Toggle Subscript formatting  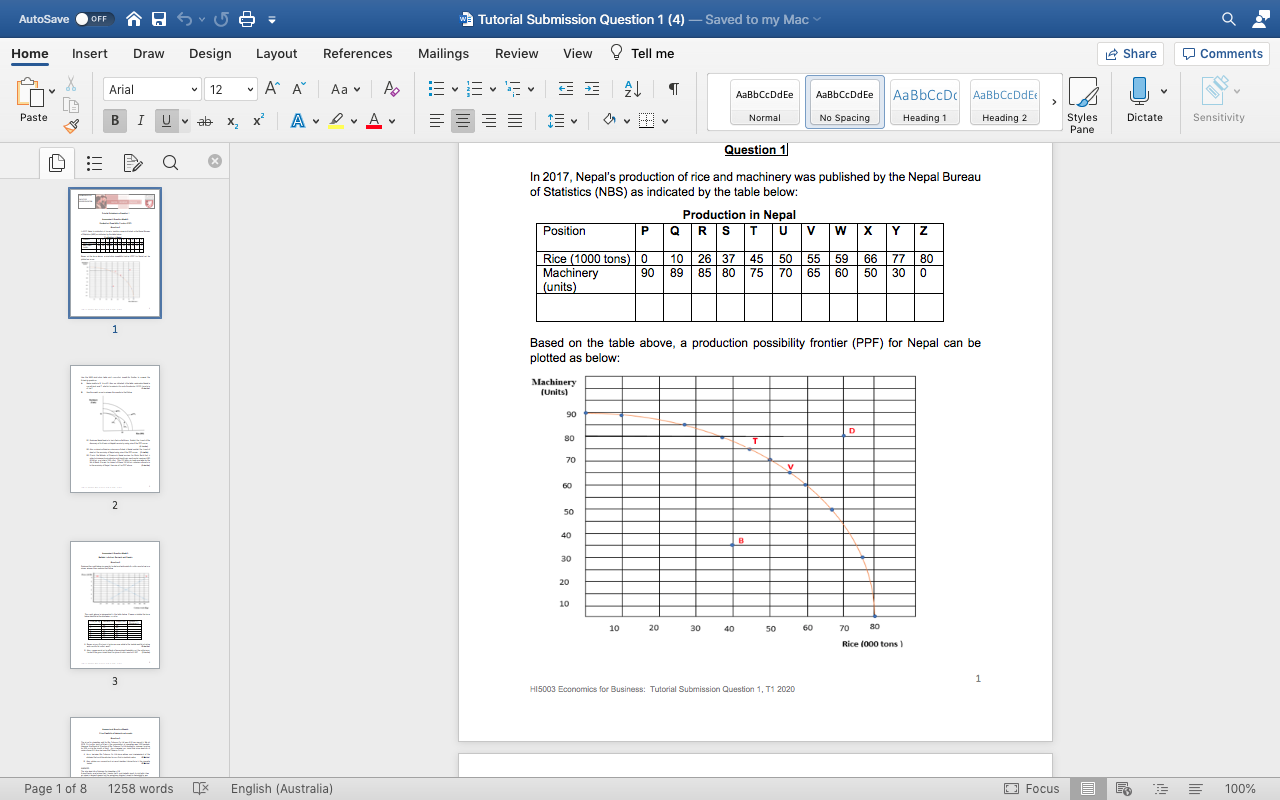click(232, 121)
